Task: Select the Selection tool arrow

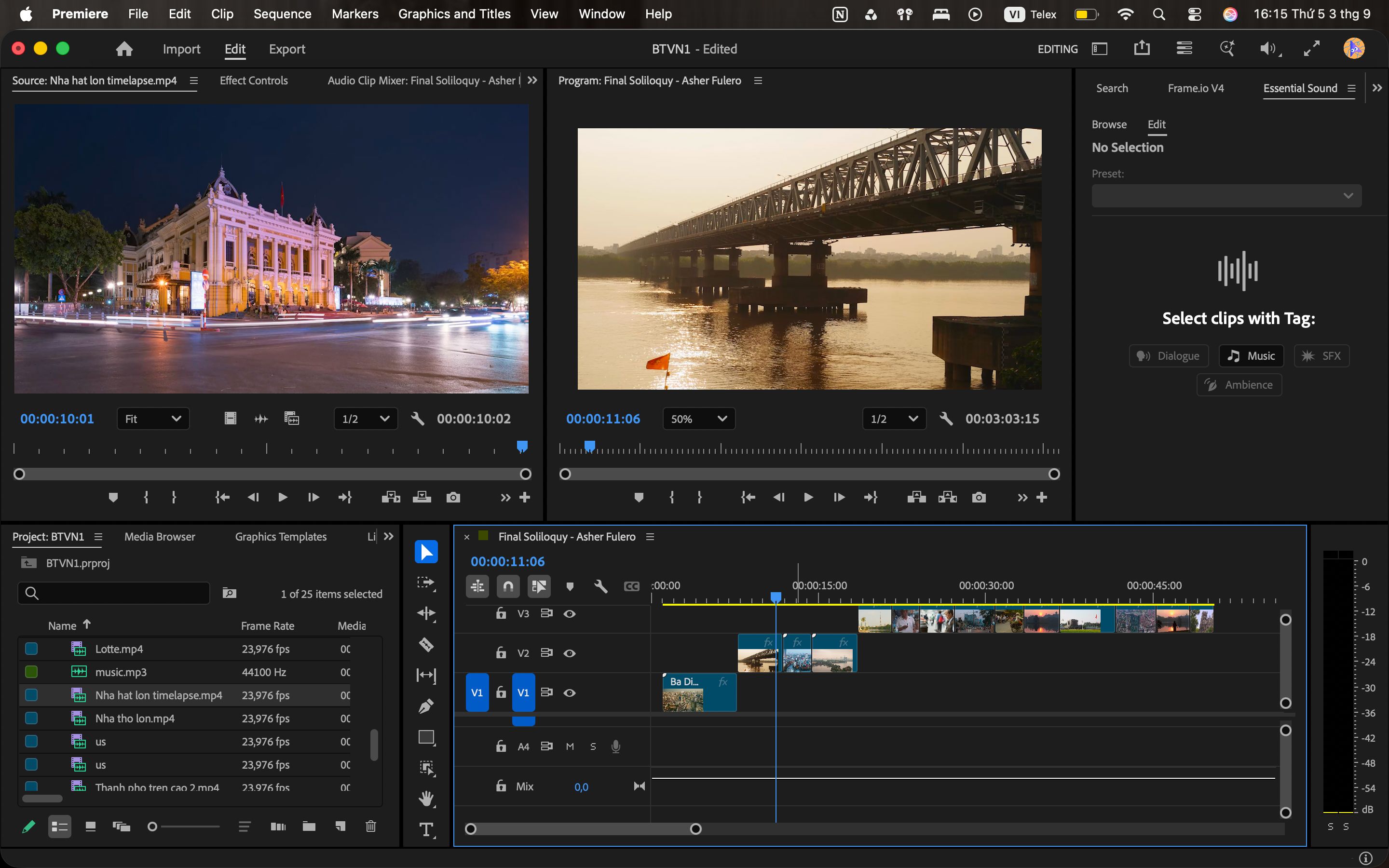Action: click(426, 552)
